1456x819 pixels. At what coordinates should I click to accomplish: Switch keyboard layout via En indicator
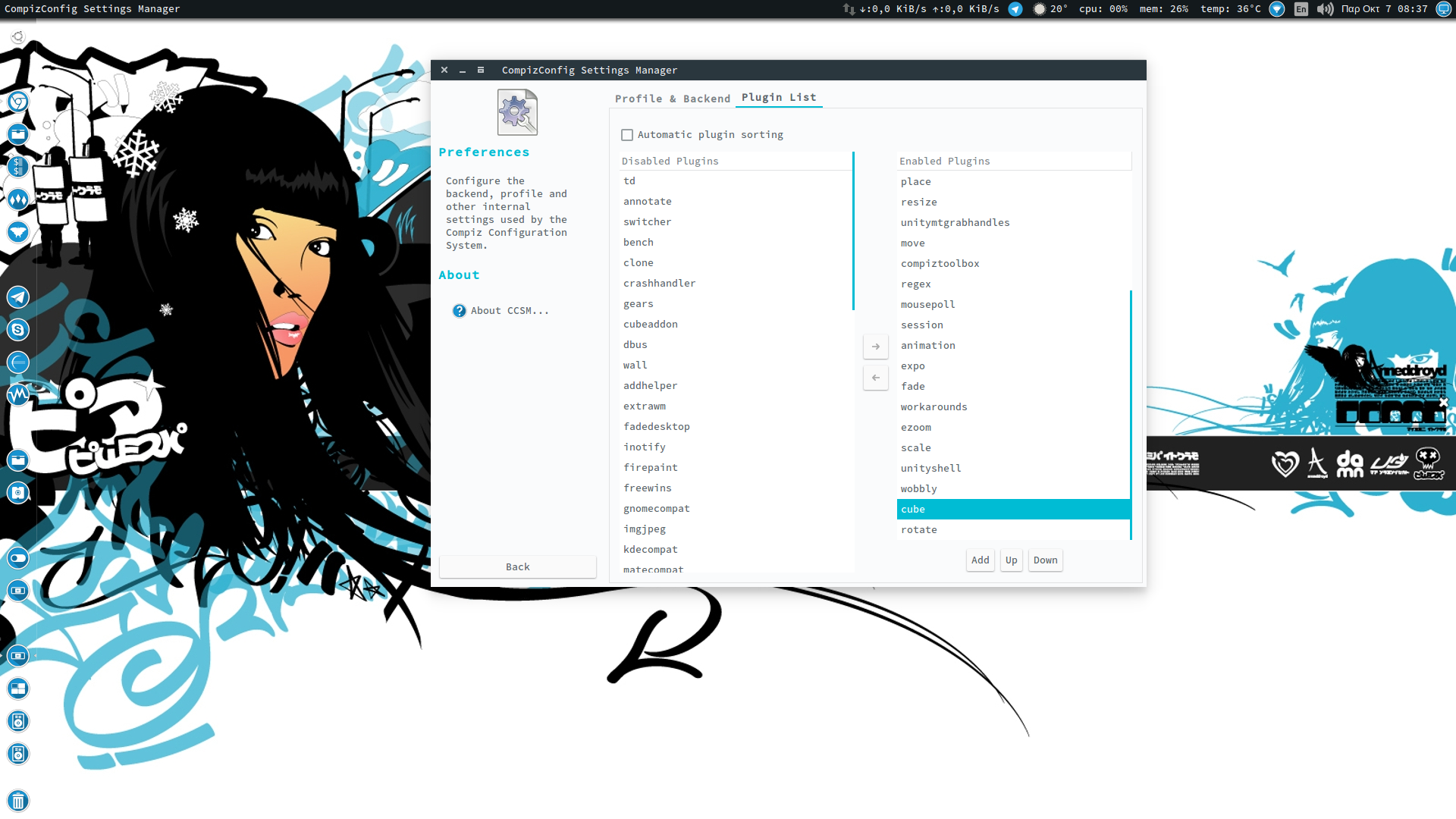(1301, 9)
